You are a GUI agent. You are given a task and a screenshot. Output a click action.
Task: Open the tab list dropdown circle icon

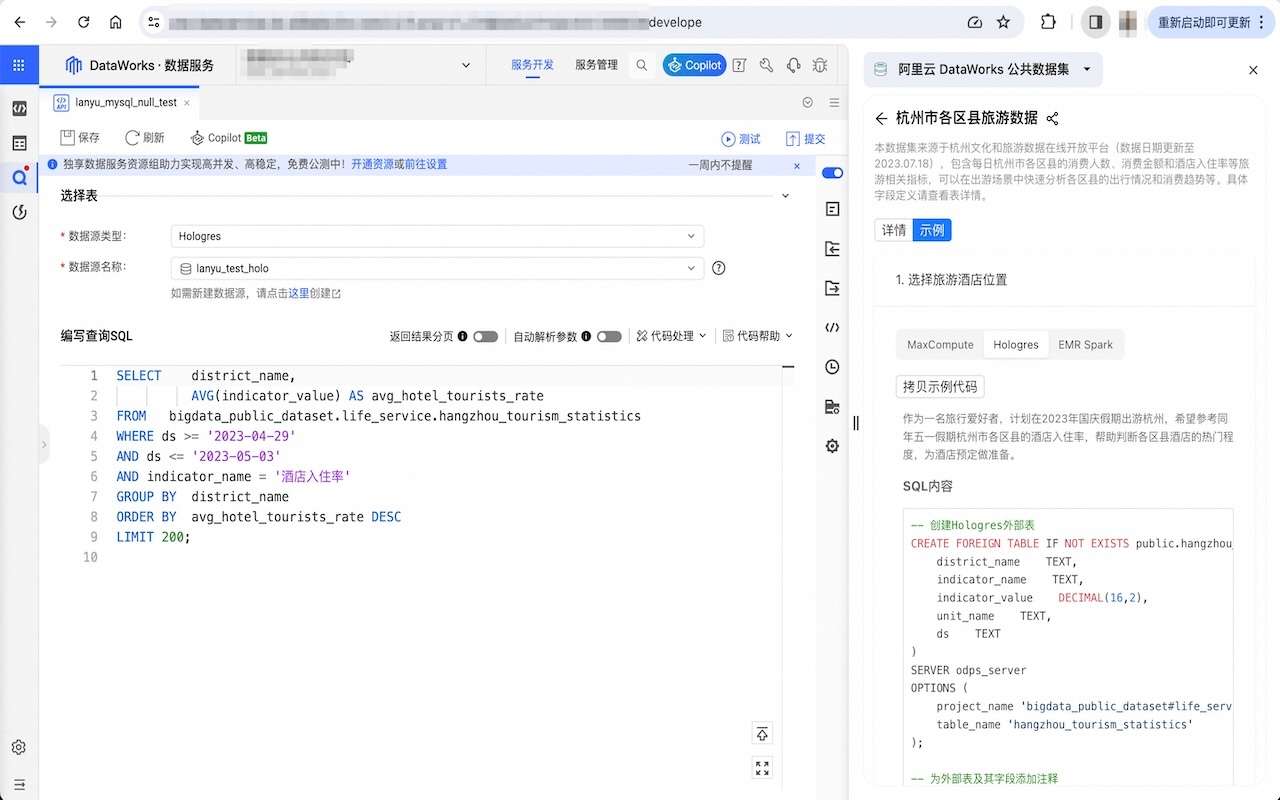[808, 102]
